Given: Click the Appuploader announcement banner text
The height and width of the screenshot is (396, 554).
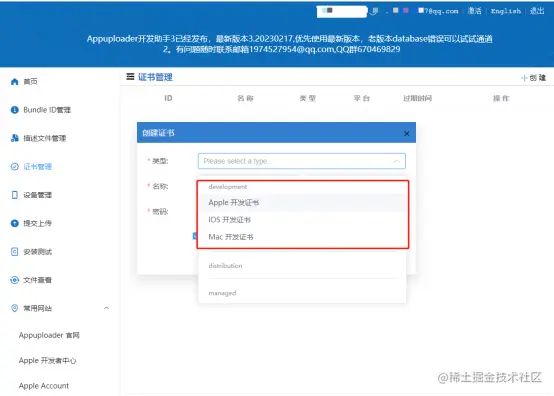Looking at the screenshot, I should coord(289,44).
